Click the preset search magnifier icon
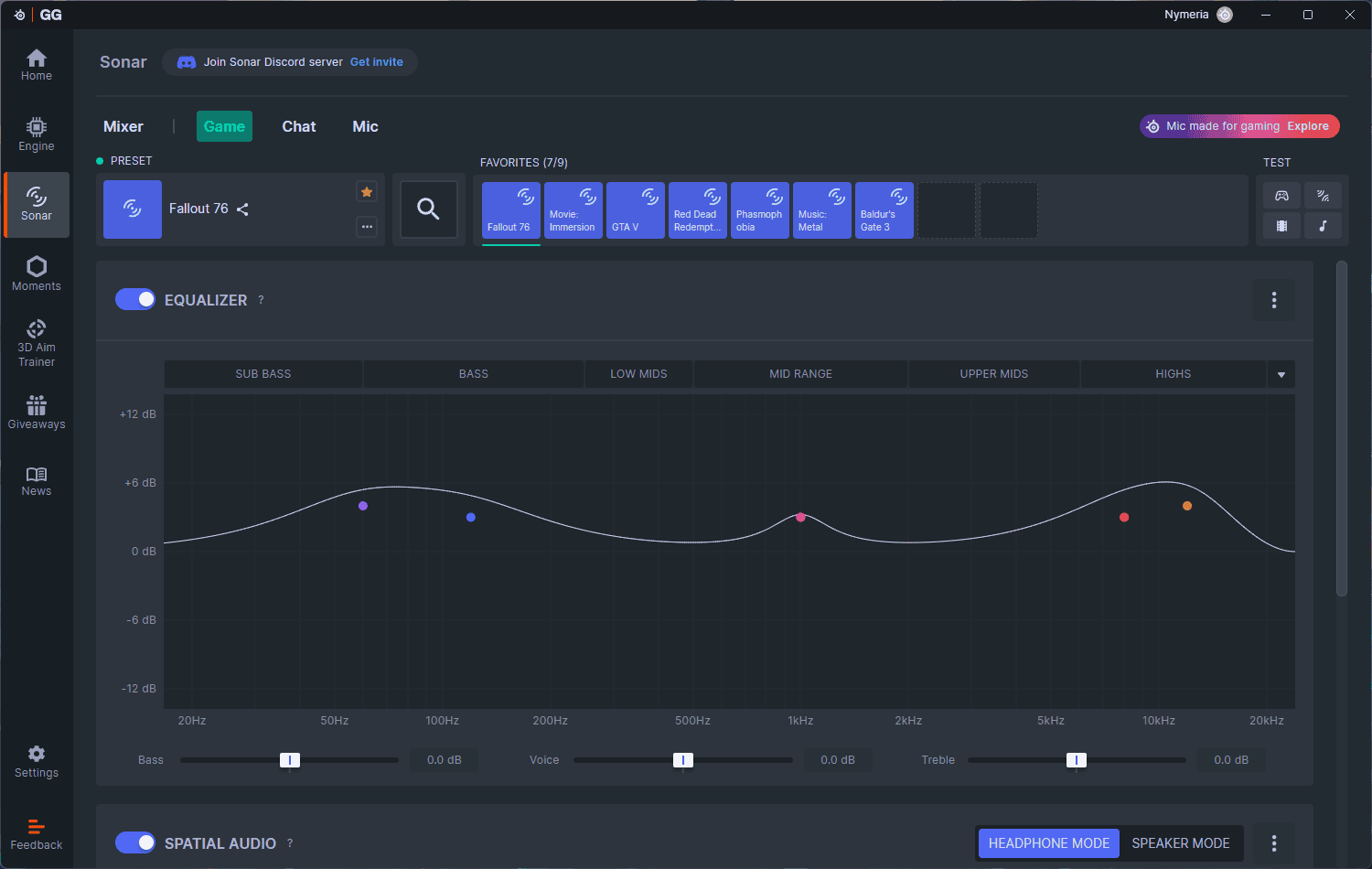The height and width of the screenshot is (869, 1372). 428,209
